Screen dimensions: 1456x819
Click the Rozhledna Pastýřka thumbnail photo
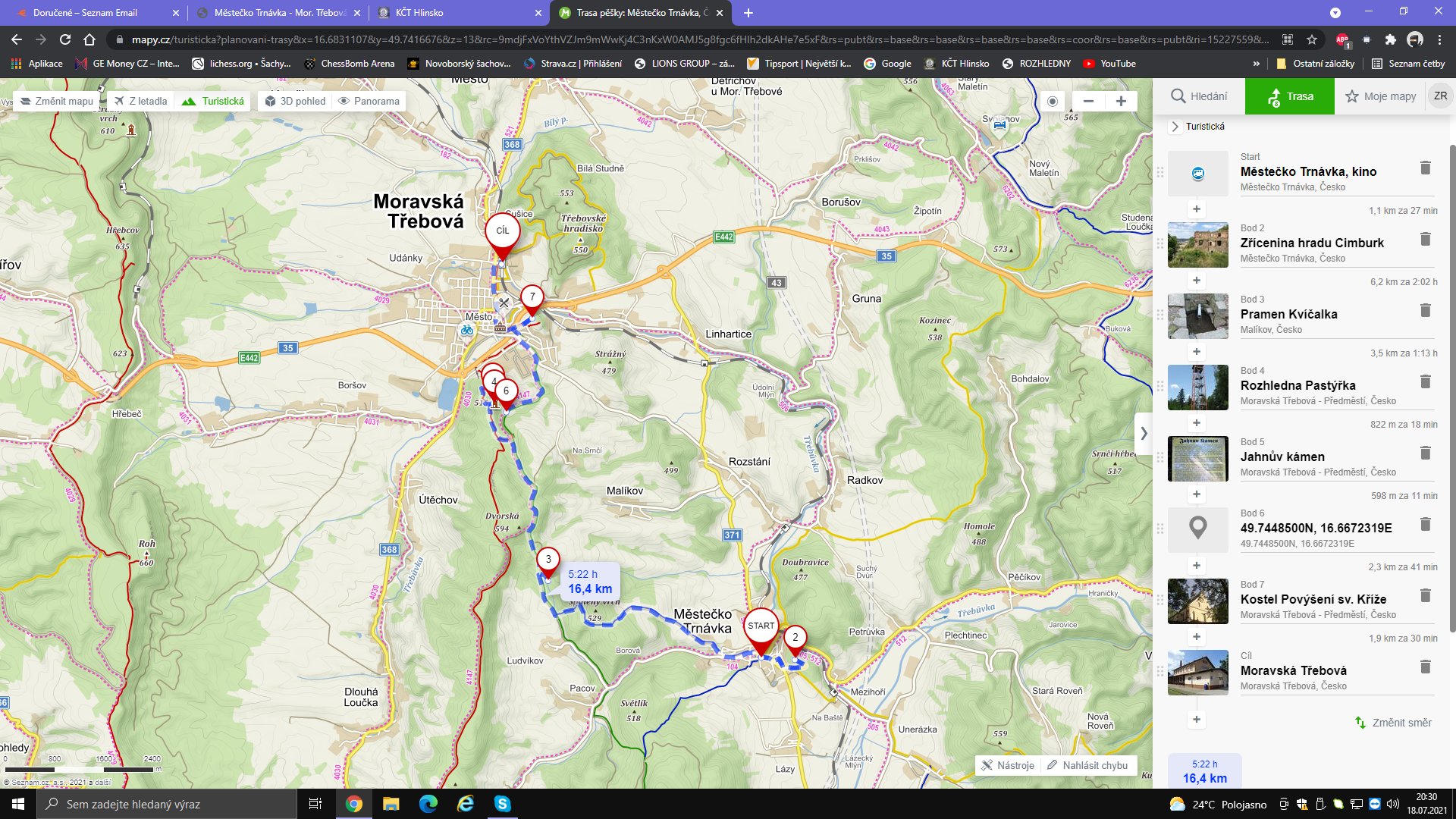(1197, 388)
